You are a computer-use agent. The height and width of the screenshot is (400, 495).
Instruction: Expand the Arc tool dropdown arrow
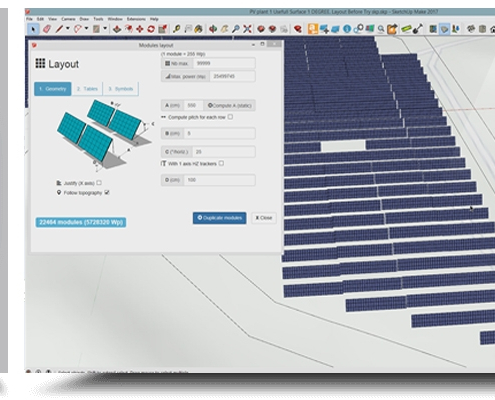coord(86,29)
